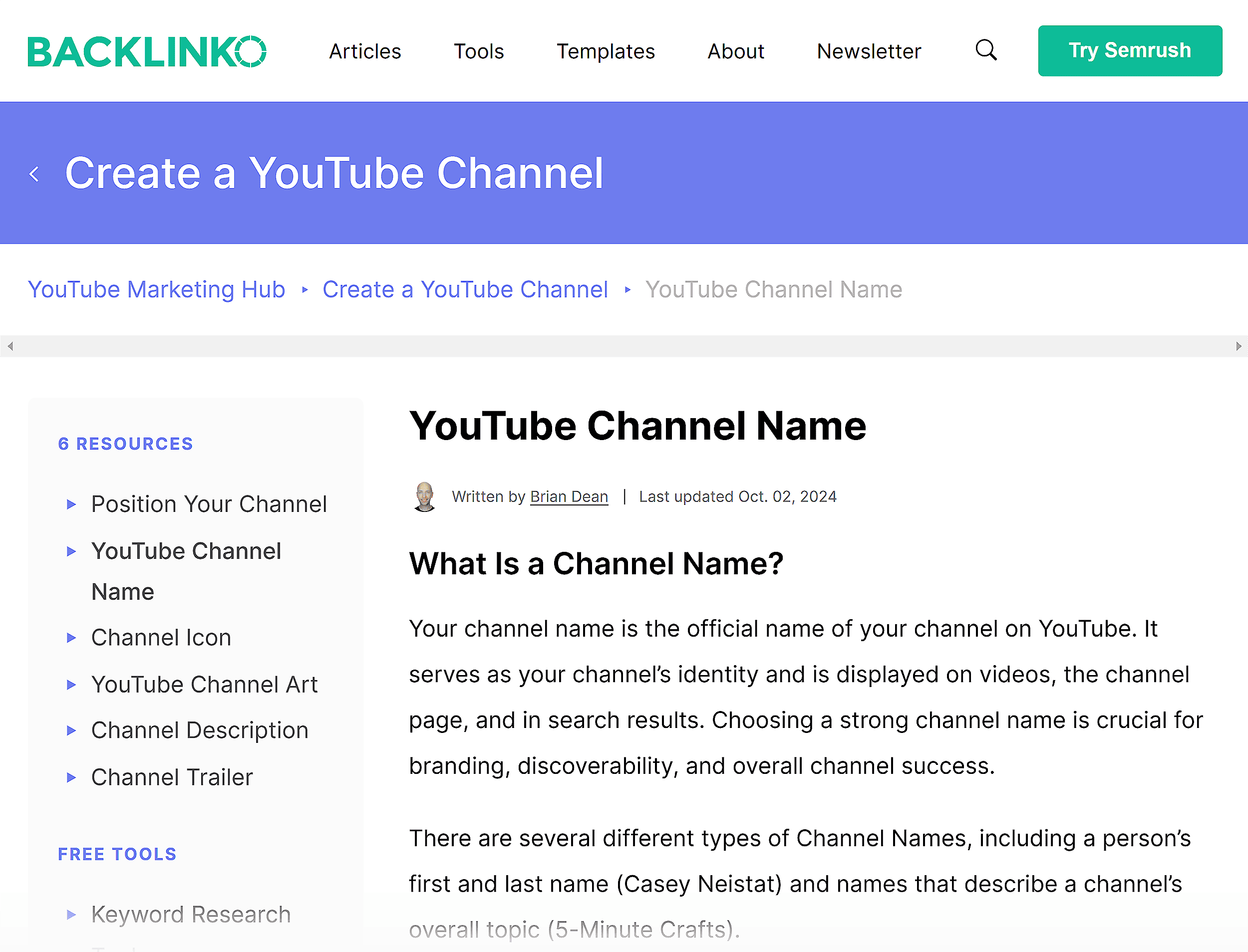Click the triangle bullet beside Keyword Research
The width and height of the screenshot is (1248, 952).
[x=71, y=915]
